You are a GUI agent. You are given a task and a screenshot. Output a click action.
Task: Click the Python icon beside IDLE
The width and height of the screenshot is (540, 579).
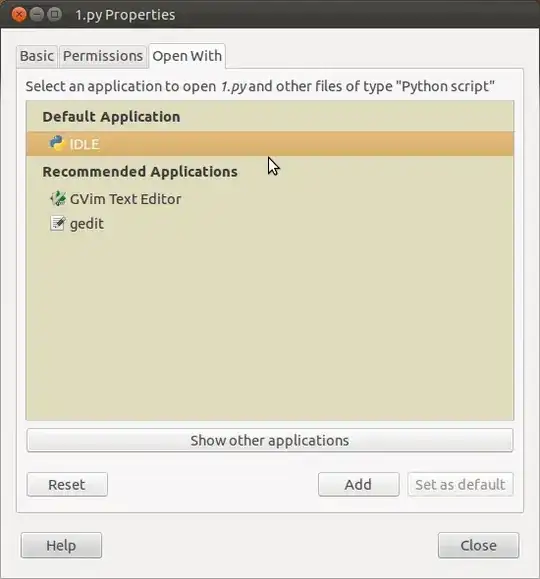(57, 143)
